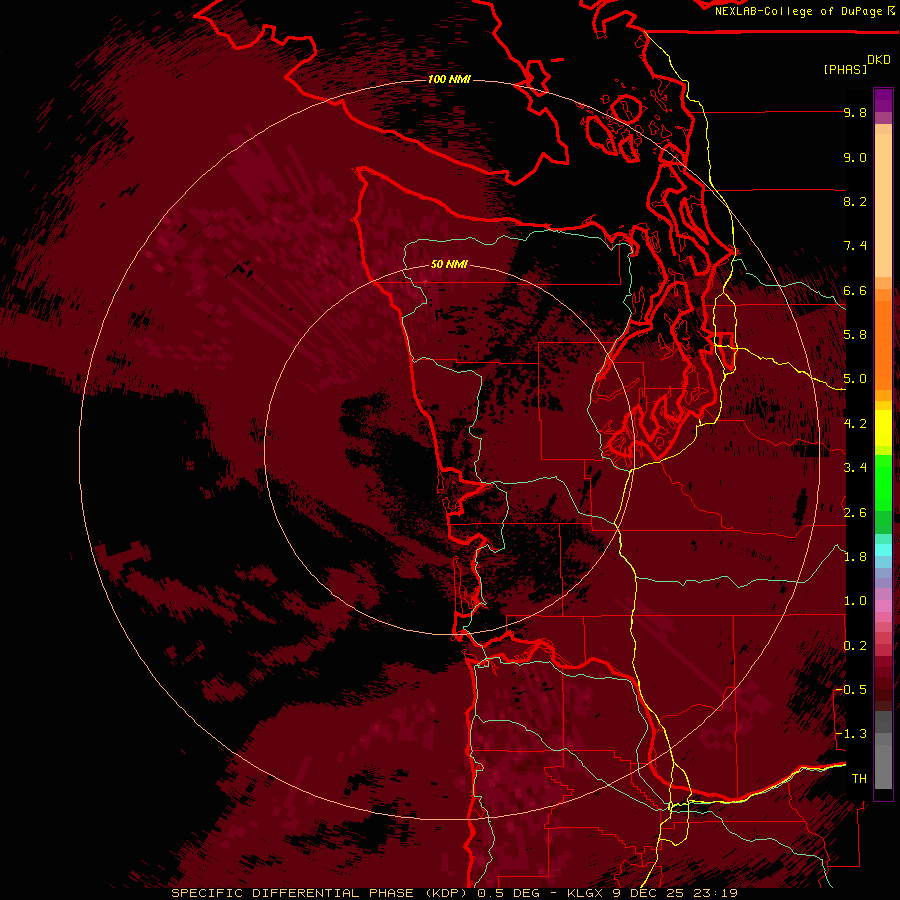Screen dimensions: 900x900
Task: Click the 1.8 value on color scale
Action: pos(855,557)
